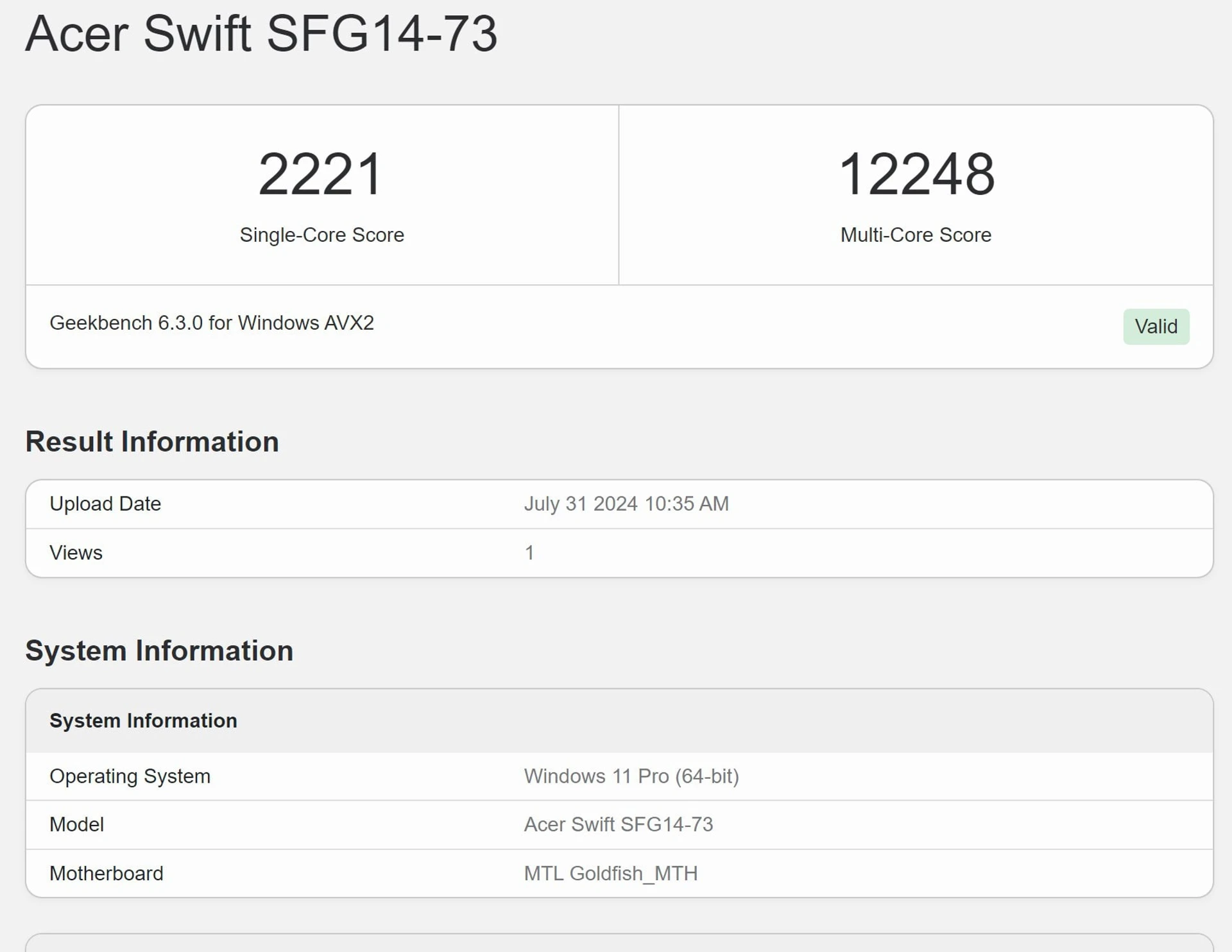The image size is (1232, 952).
Task: Click Geekbench 6.3.0 for Windows AVX2 text
Action: click(x=212, y=323)
